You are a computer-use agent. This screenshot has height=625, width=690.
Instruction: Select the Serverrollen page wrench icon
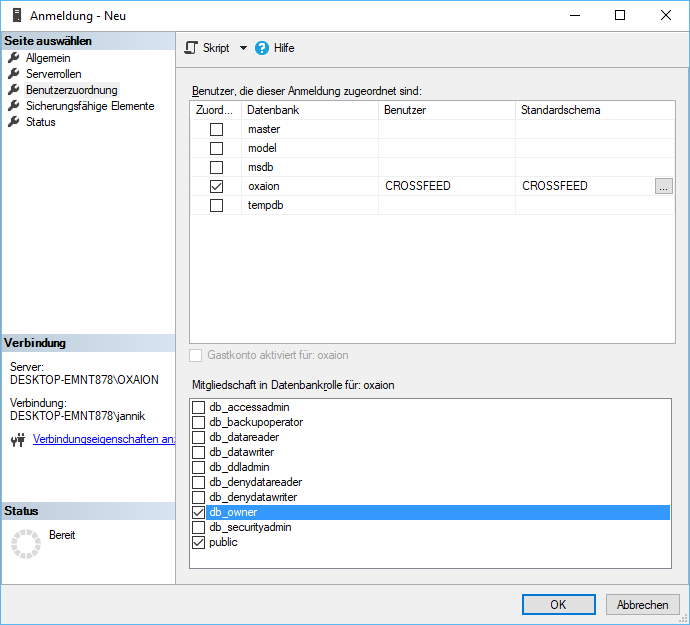tap(14, 74)
